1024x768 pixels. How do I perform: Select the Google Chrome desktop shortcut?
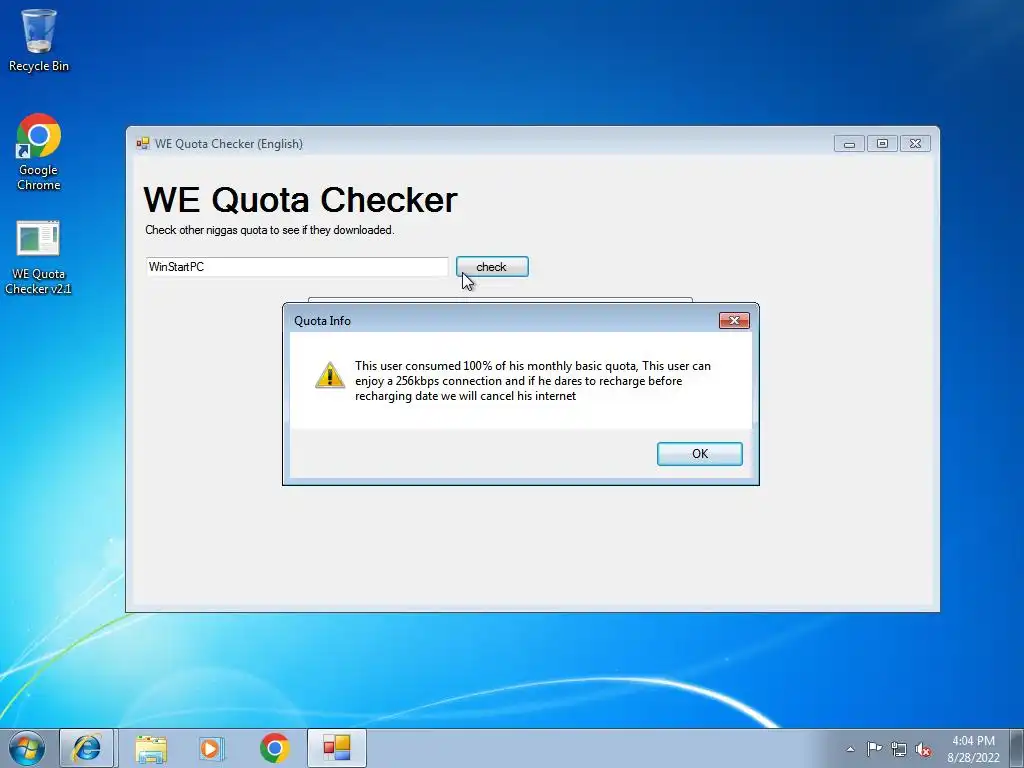tap(39, 152)
